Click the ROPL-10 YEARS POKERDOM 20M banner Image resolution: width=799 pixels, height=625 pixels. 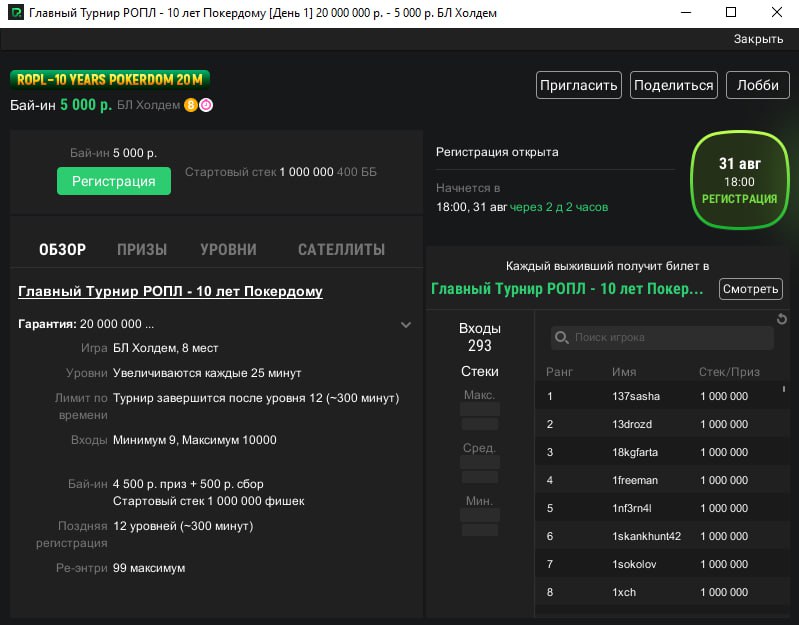pyautogui.click(x=110, y=79)
